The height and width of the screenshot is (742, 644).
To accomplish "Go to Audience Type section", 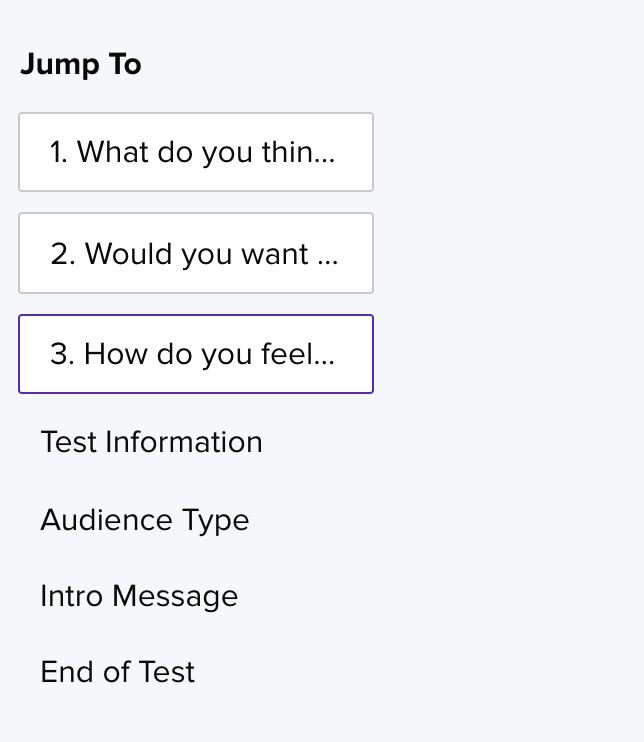I will click(x=145, y=520).
